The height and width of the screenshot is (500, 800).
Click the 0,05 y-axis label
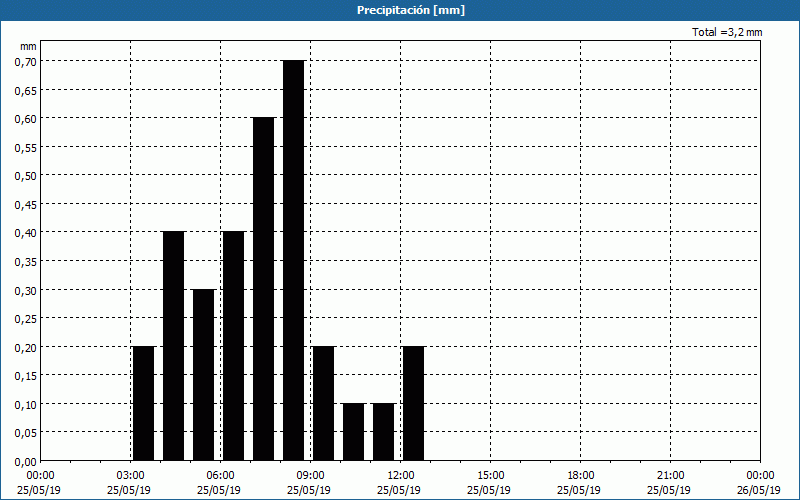point(26,433)
